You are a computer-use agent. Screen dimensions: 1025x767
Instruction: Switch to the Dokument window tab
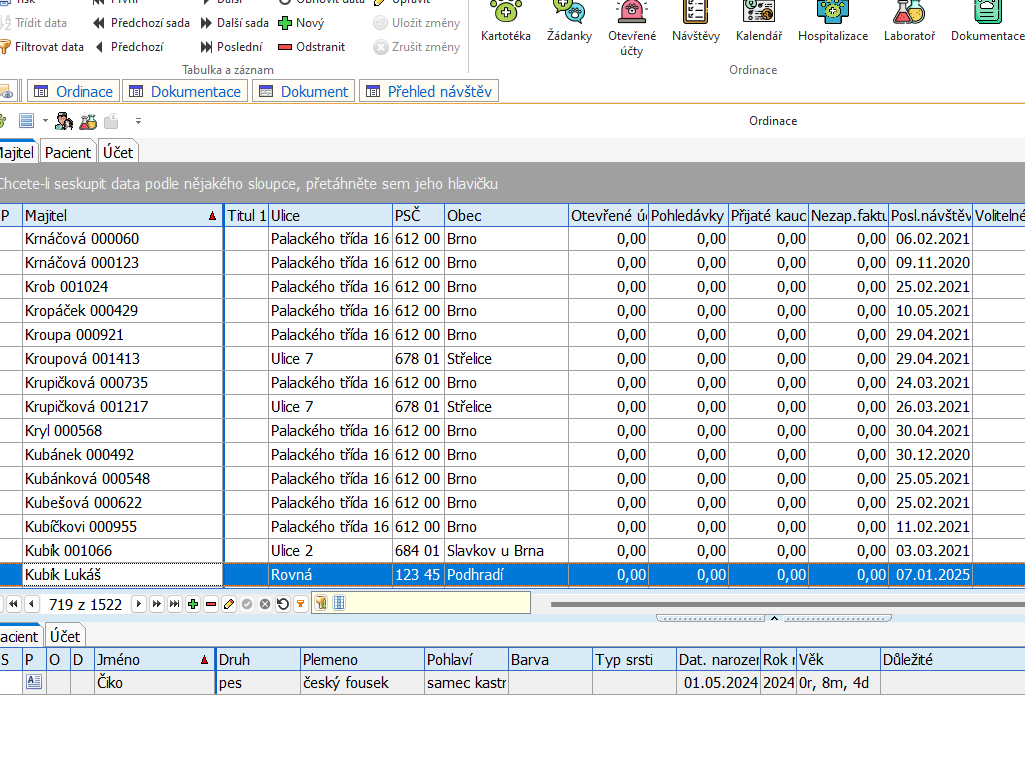point(304,92)
